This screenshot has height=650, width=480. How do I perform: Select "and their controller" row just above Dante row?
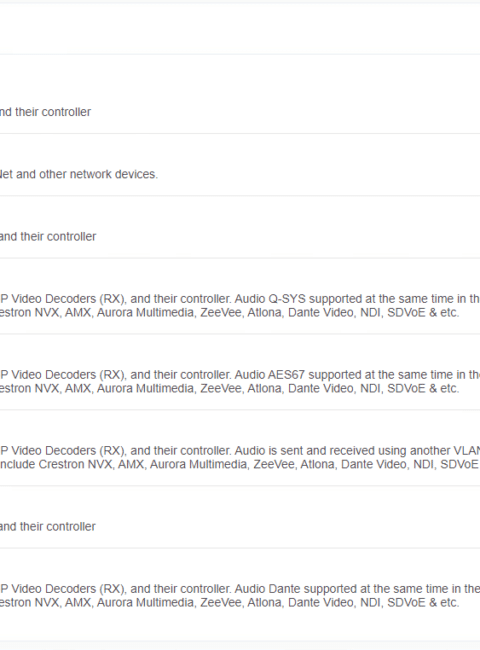coord(240,517)
